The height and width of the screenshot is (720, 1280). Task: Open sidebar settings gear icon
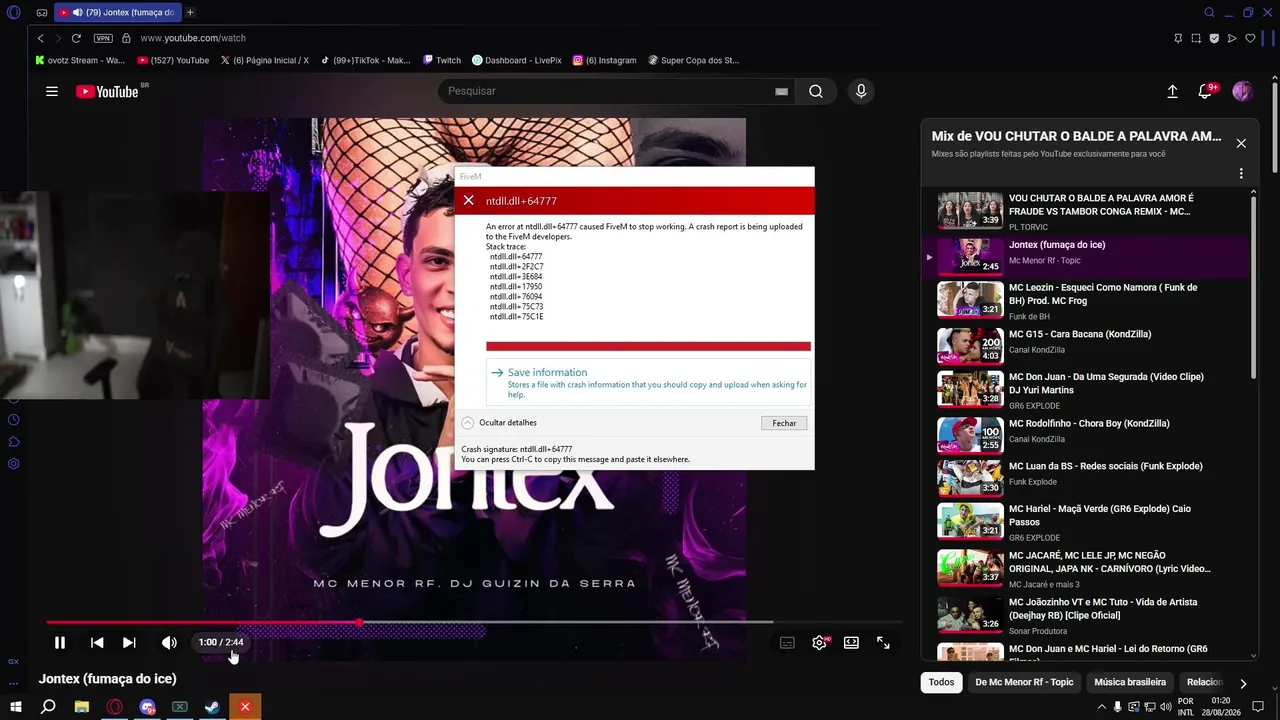(14, 464)
